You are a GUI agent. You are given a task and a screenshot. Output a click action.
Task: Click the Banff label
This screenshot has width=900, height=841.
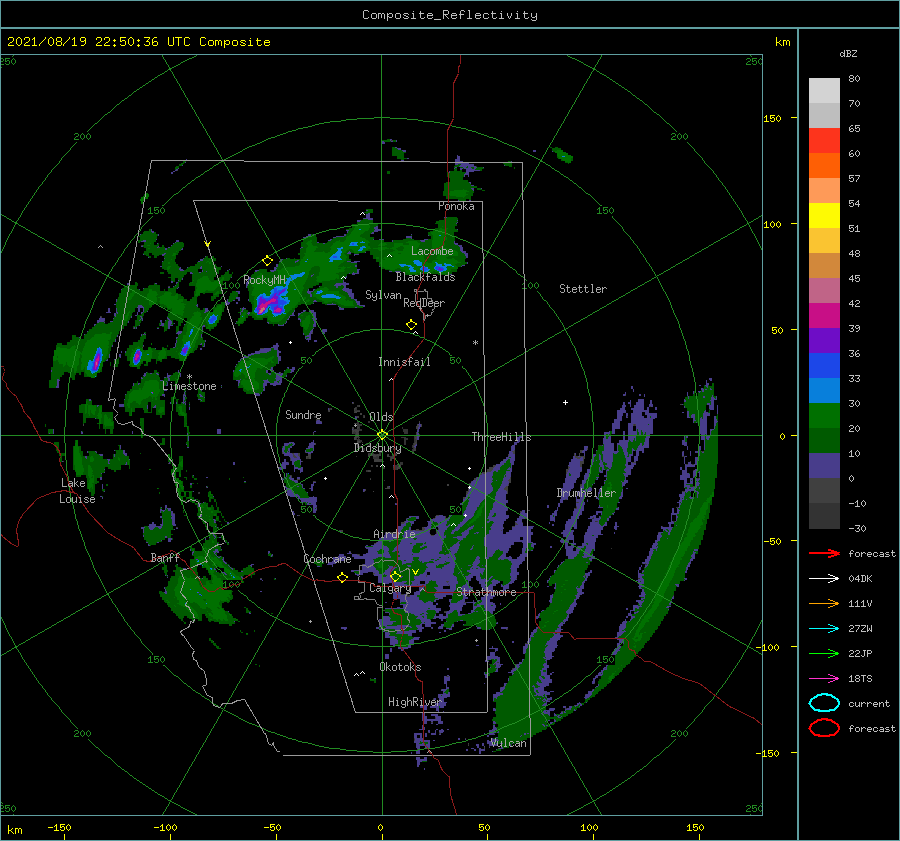[x=165, y=557]
